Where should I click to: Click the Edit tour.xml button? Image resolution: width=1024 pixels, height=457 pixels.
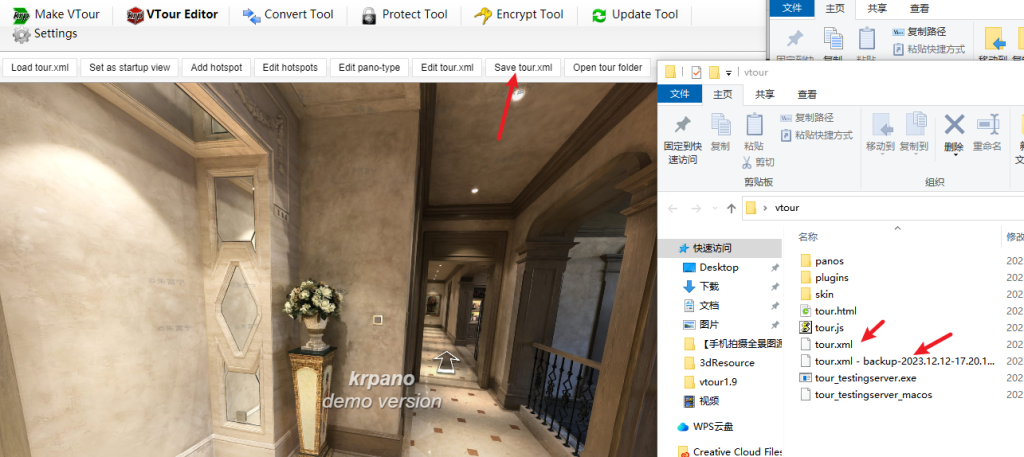point(447,68)
